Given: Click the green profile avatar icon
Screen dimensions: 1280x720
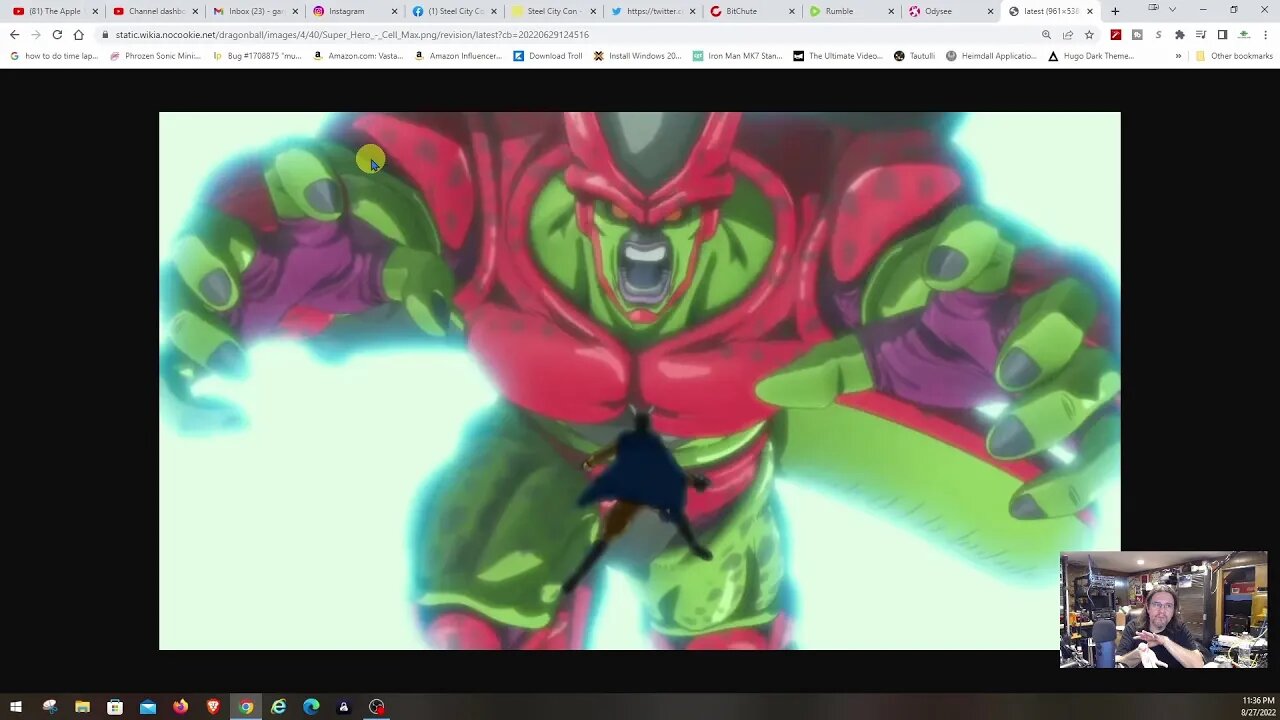Looking at the screenshot, I should (1244, 34).
